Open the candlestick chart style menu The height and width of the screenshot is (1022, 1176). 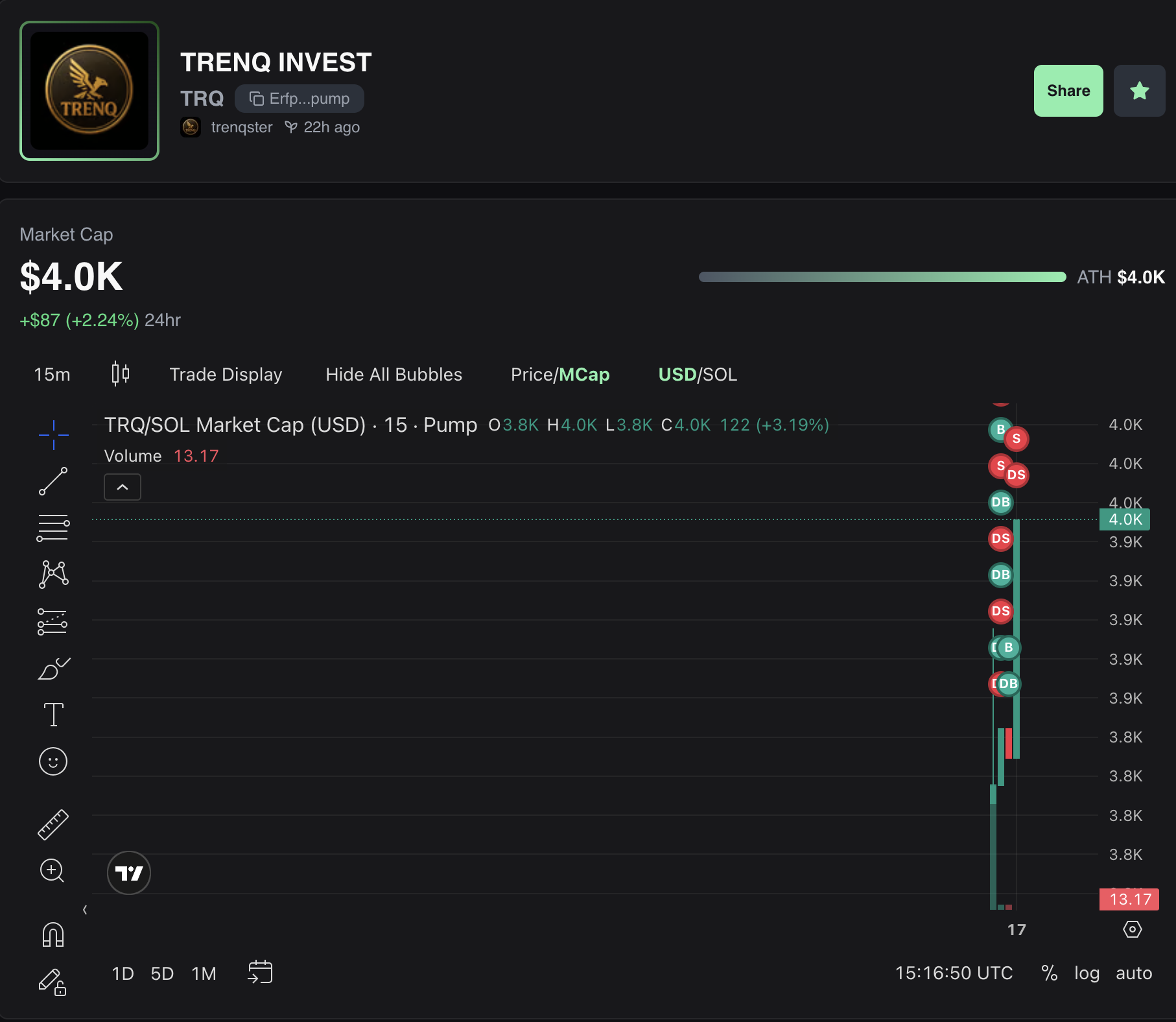tap(121, 374)
